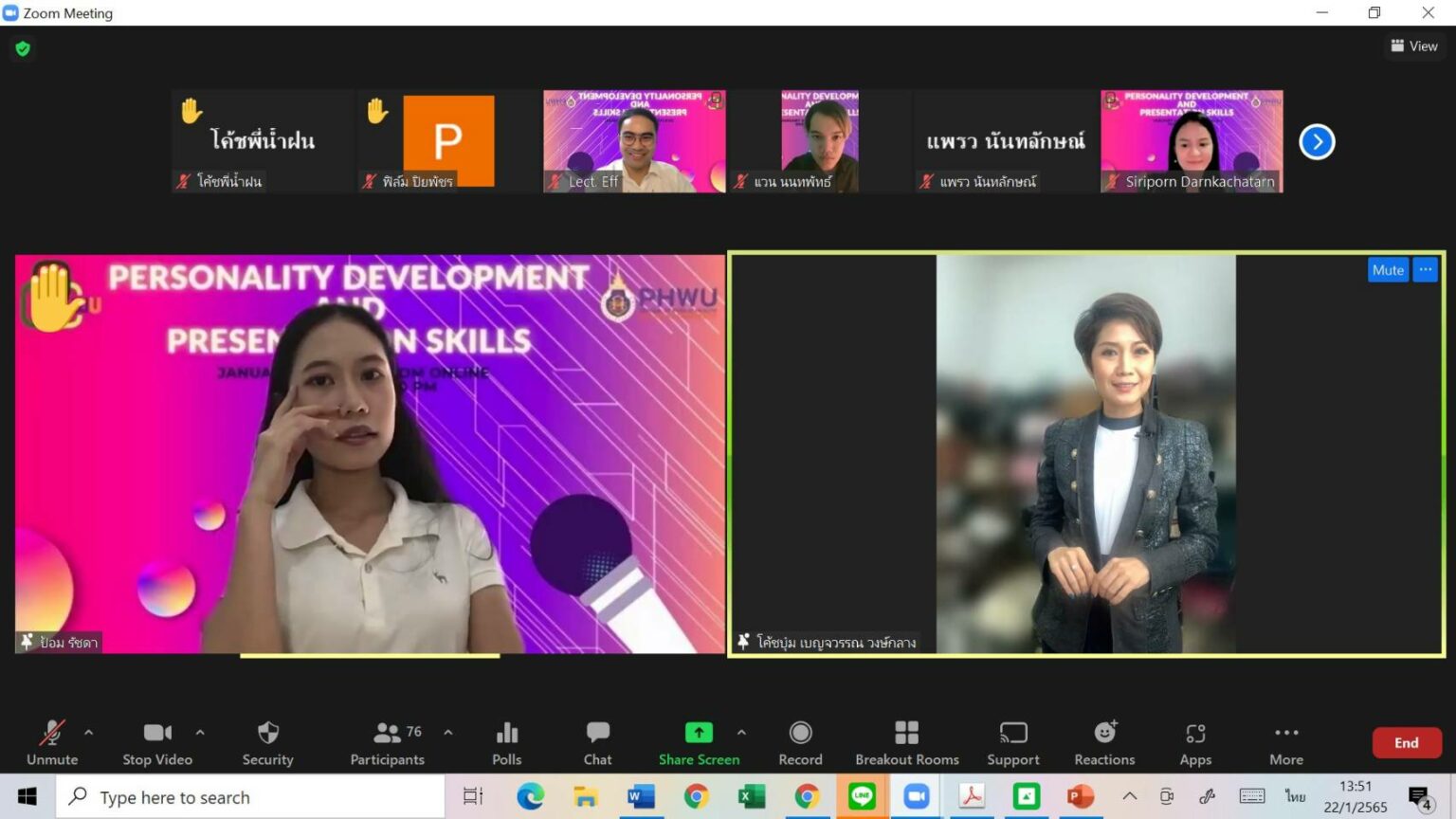
Task: Click the green Share Screen button
Action: click(699, 742)
